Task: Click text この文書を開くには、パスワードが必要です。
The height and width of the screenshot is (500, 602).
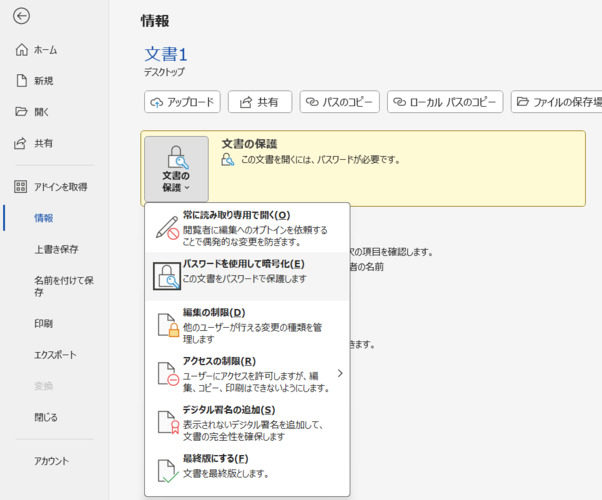Action: [x=321, y=159]
